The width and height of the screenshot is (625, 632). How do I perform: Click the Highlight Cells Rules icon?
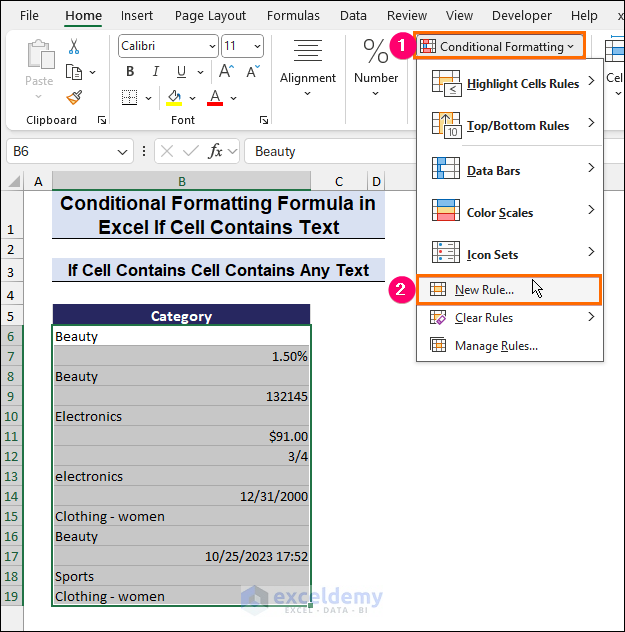pos(446,83)
